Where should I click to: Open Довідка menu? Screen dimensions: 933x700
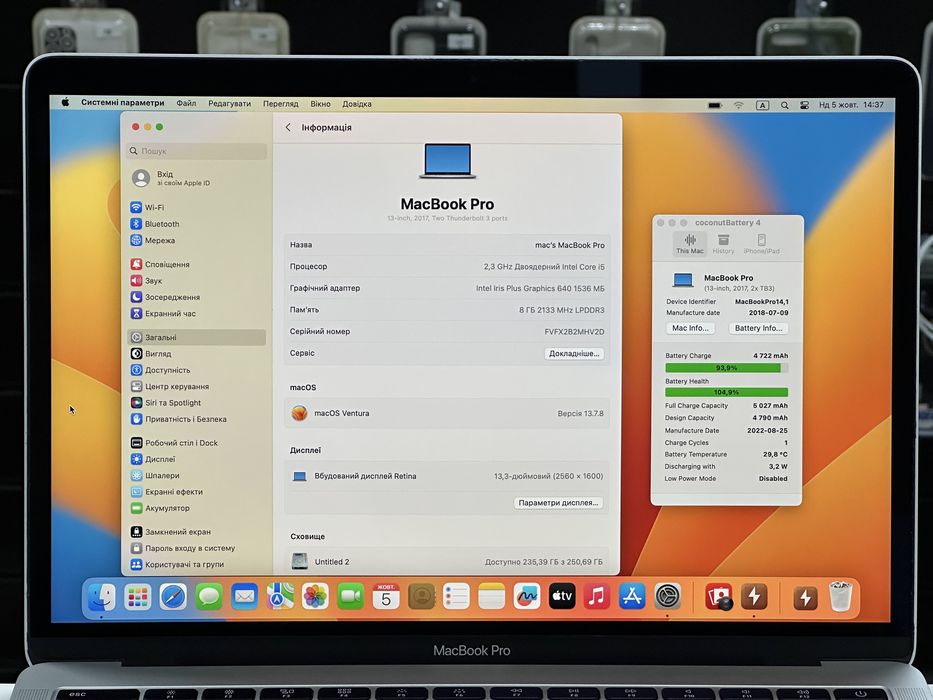coord(357,104)
